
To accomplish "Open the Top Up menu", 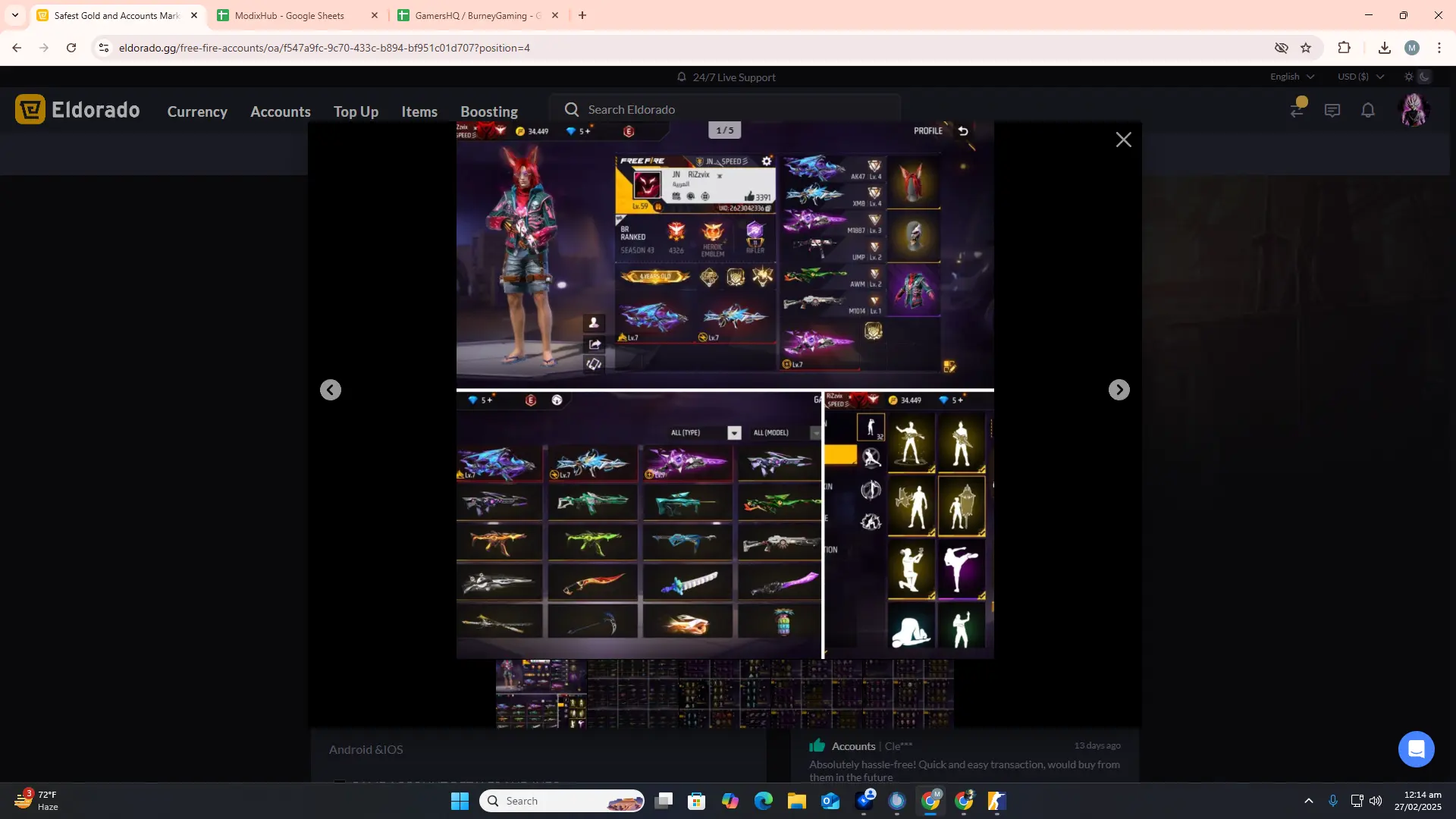I will pyautogui.click(x=356, y=111).
